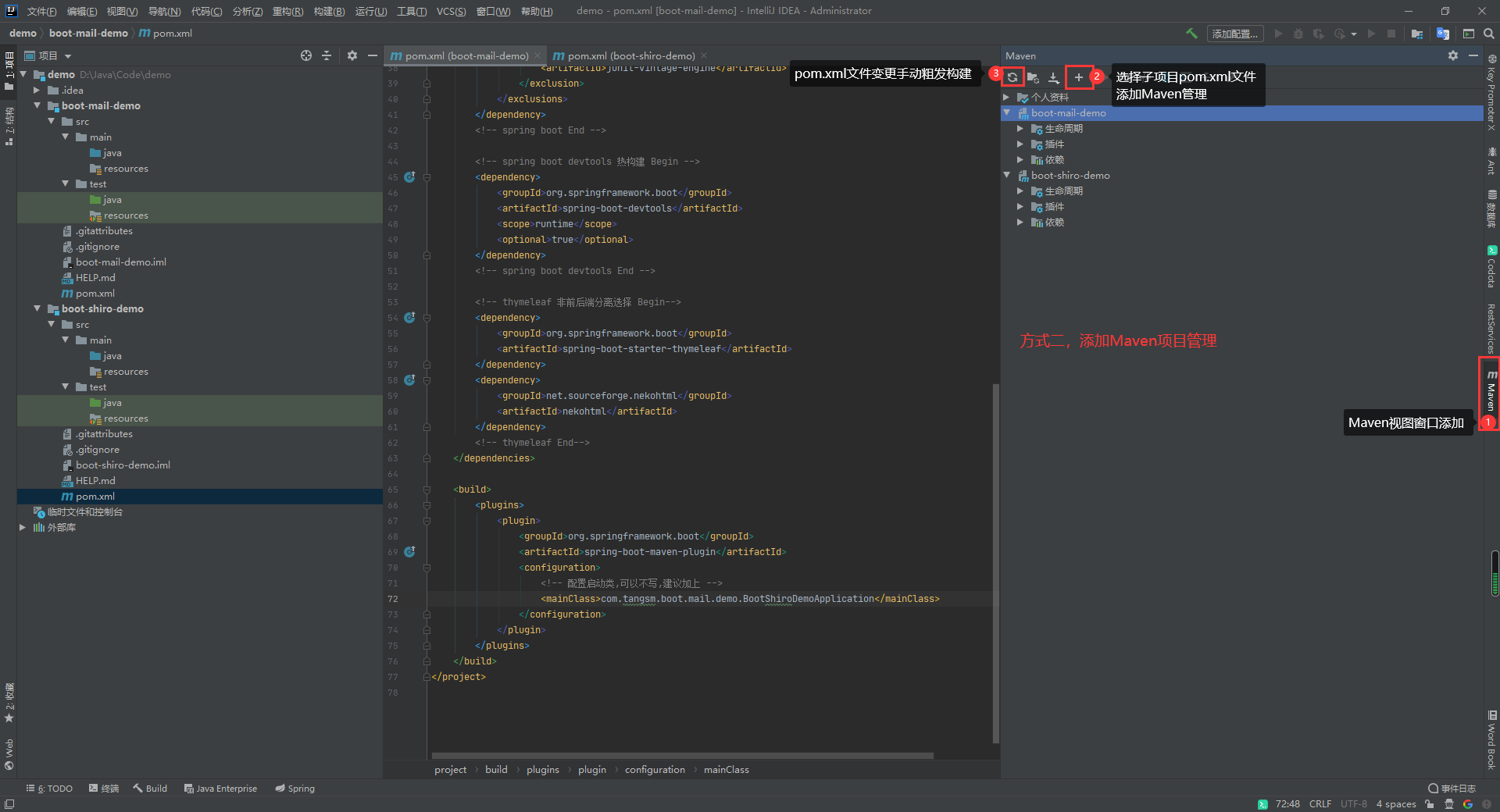Switch to pom.xml (boot-shiro-demo) editor tab

(x=630, y=55)
